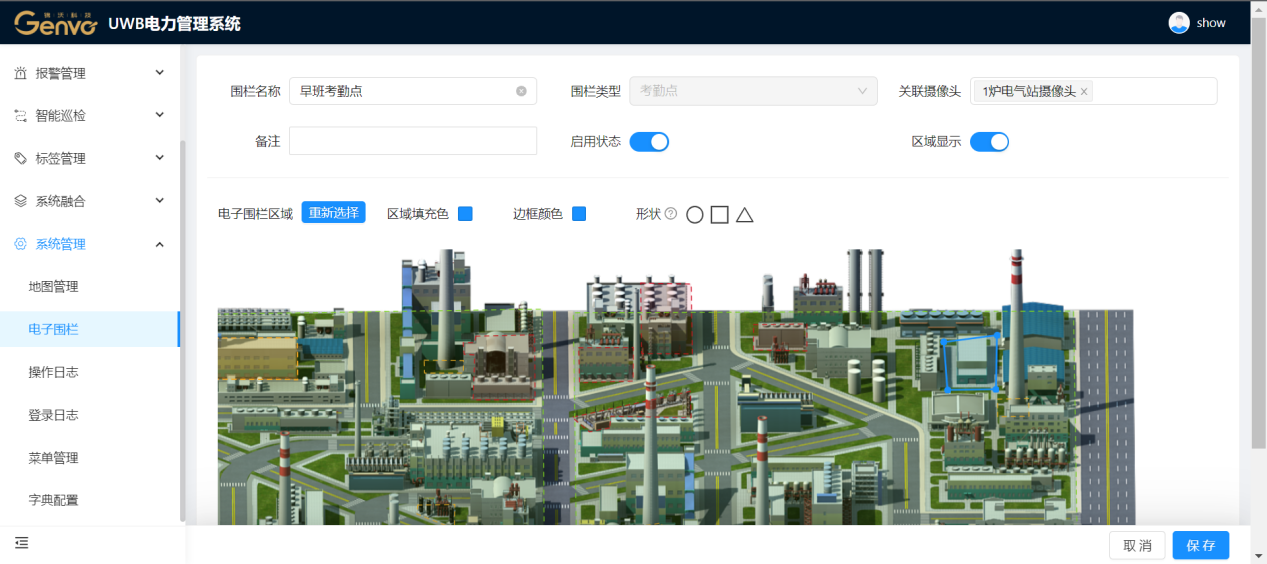Click the 形状 help question icon
The width and height of the screenshot is (1267, 564).
click(671, 213)
